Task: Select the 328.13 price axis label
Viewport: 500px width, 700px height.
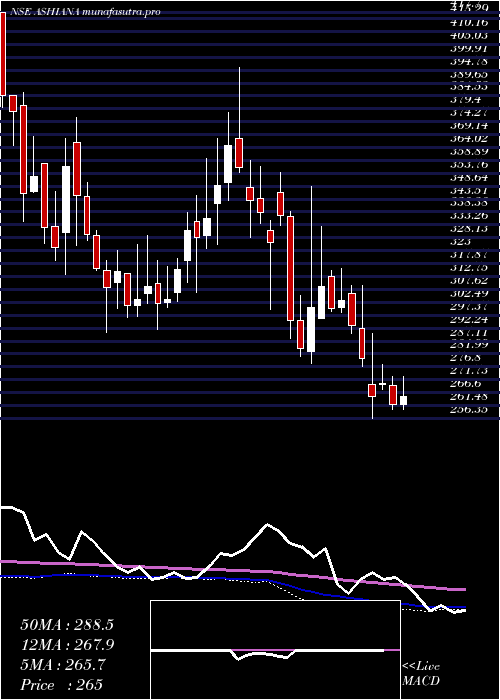Action: click(471, 229)
